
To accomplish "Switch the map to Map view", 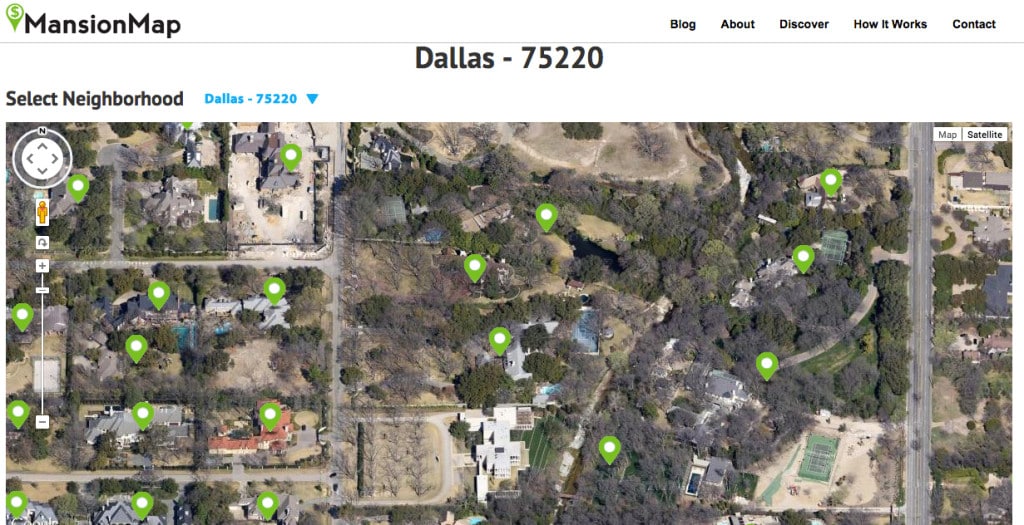I will coord(947,135).
